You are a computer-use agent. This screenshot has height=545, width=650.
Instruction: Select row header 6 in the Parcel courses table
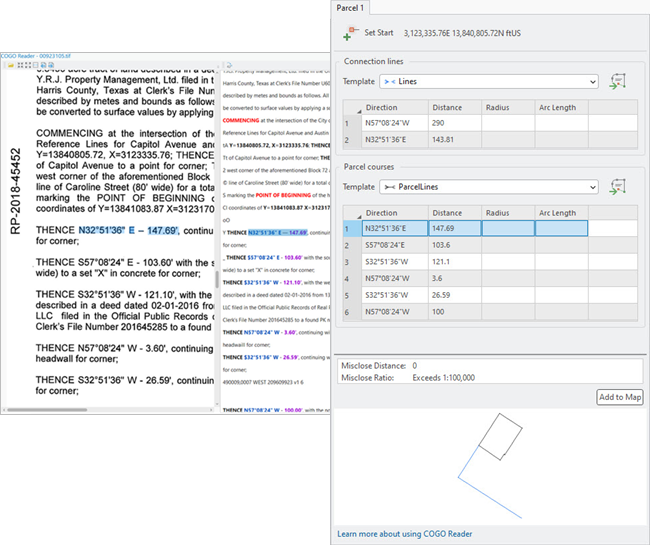[352, 312]
